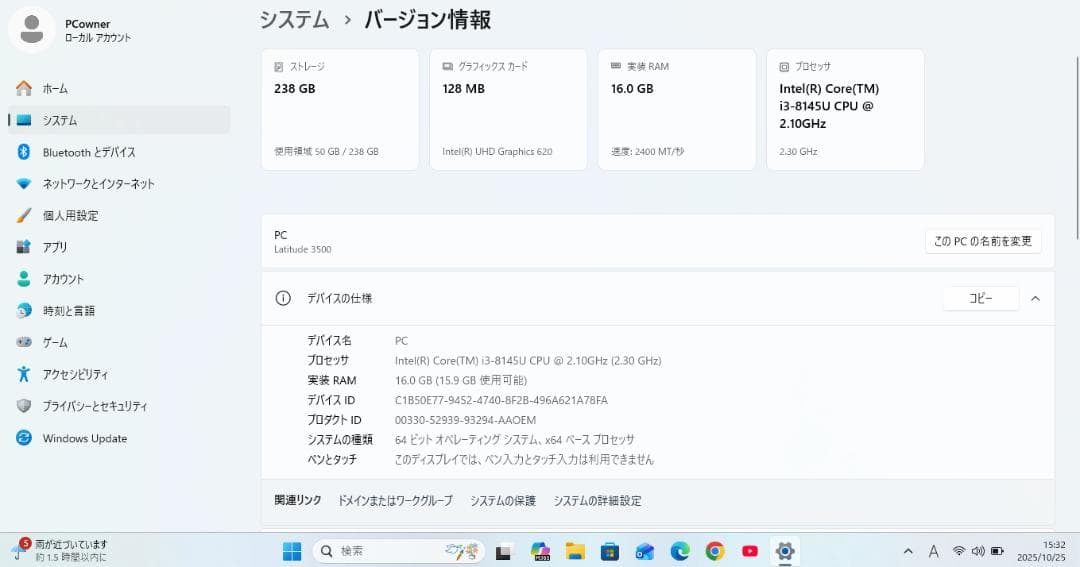Open Wi-Fi network tray icon

[958, 551]
